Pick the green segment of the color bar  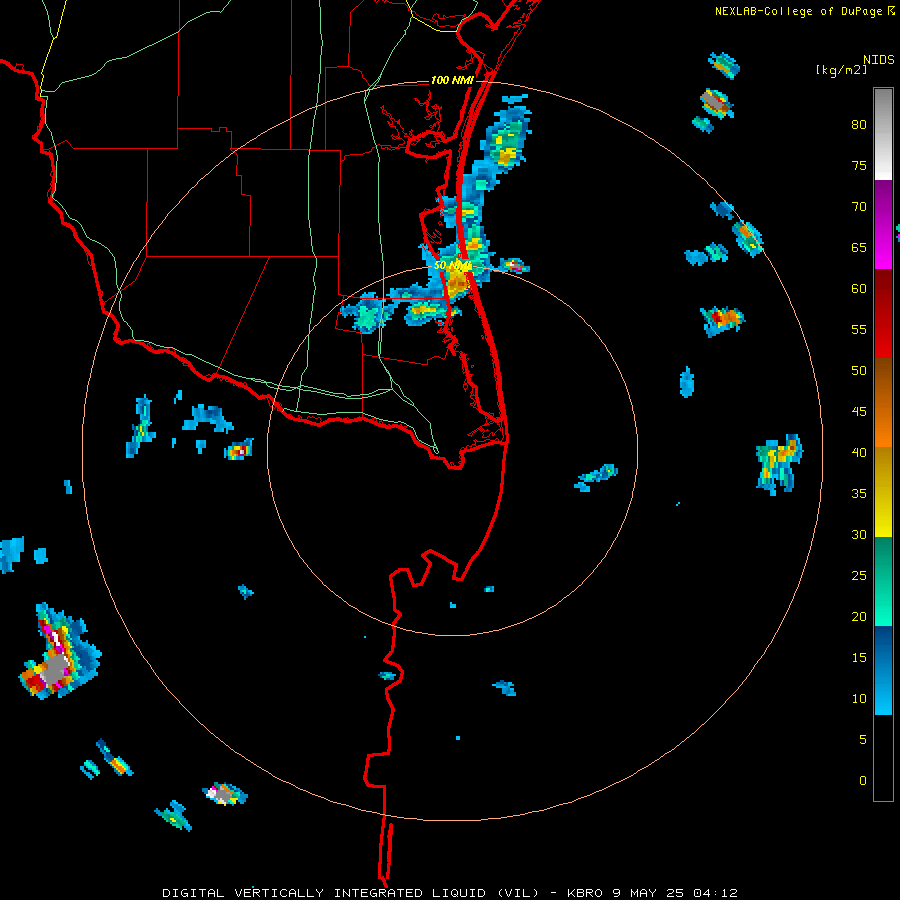coord(883,581)
